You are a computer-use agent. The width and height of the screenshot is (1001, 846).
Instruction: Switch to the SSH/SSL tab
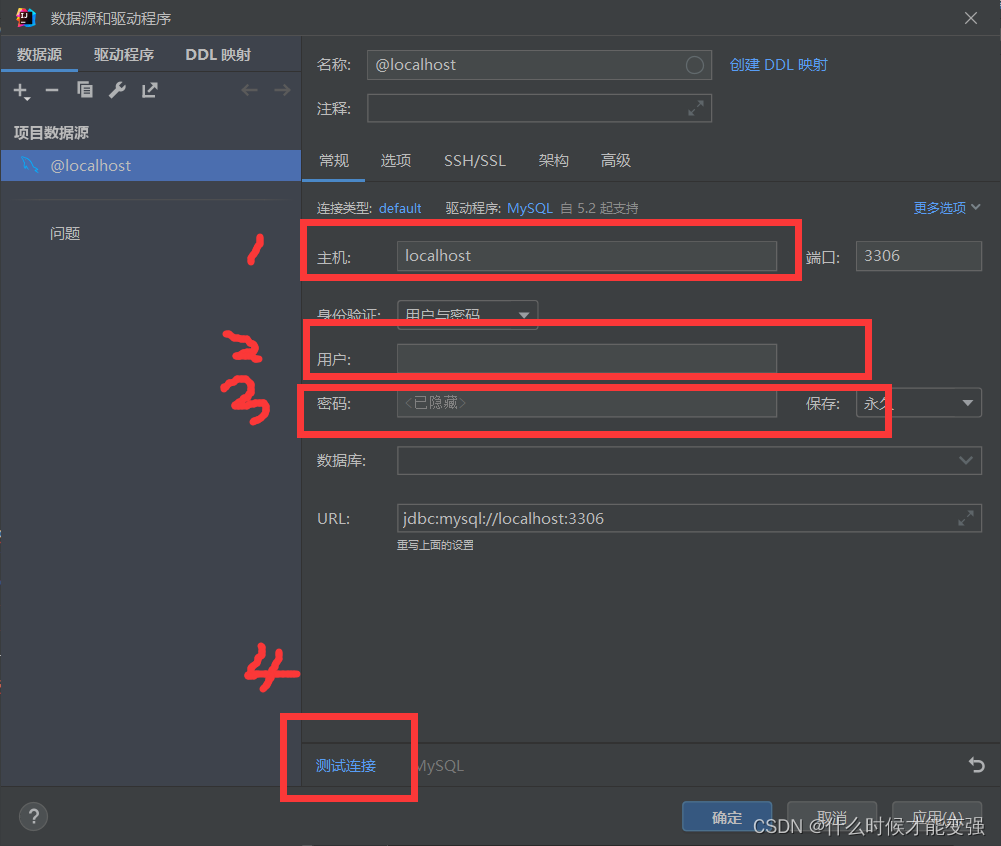coord(474,160)
